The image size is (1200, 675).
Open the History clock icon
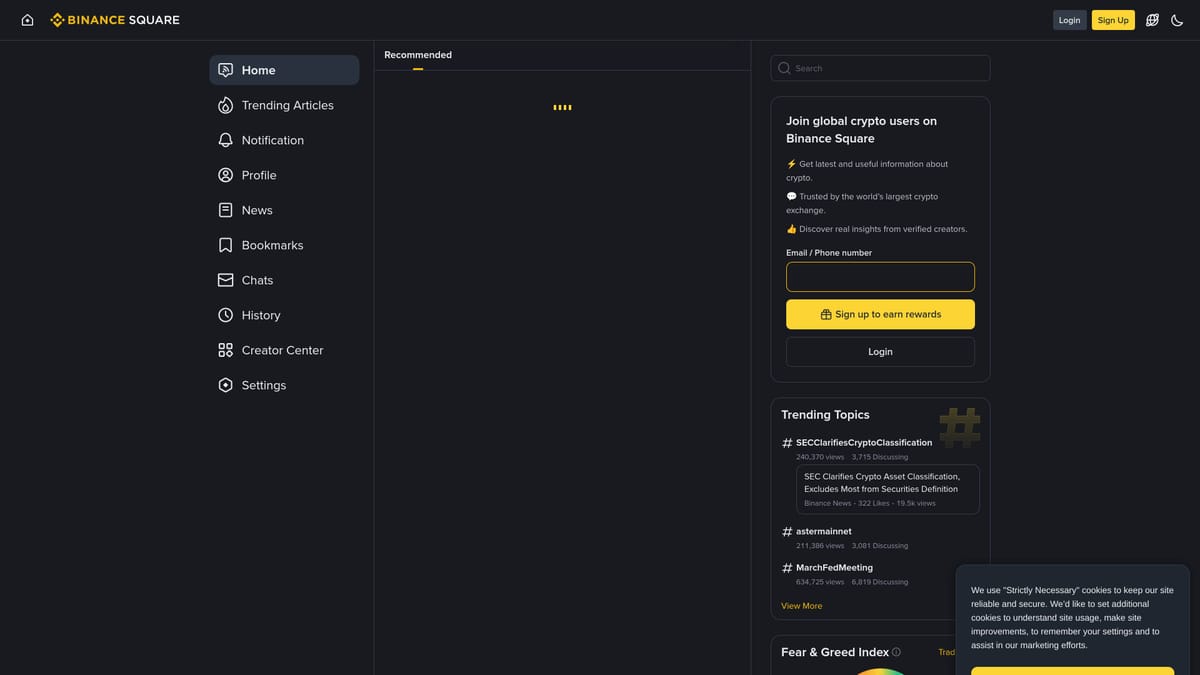225,315
